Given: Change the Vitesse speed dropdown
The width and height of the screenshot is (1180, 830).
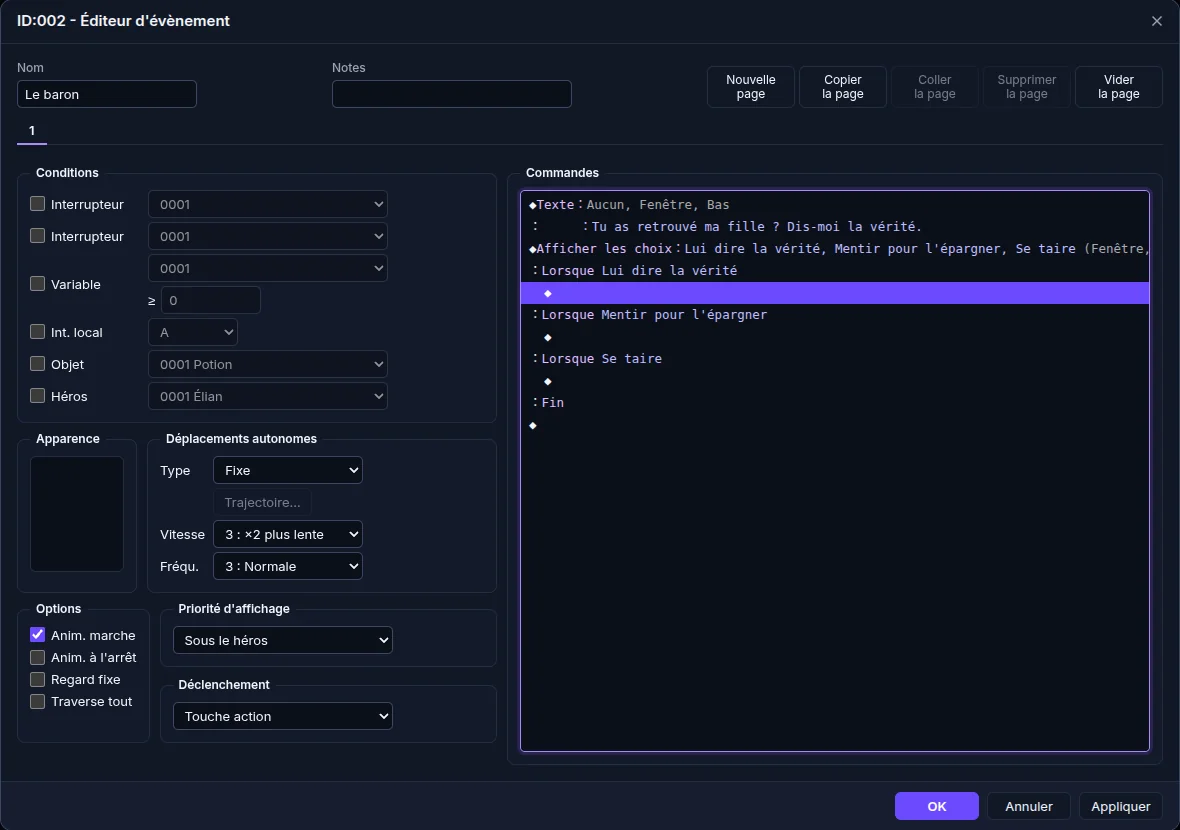Looking at the screenshot, I should [x=287, y=534].
